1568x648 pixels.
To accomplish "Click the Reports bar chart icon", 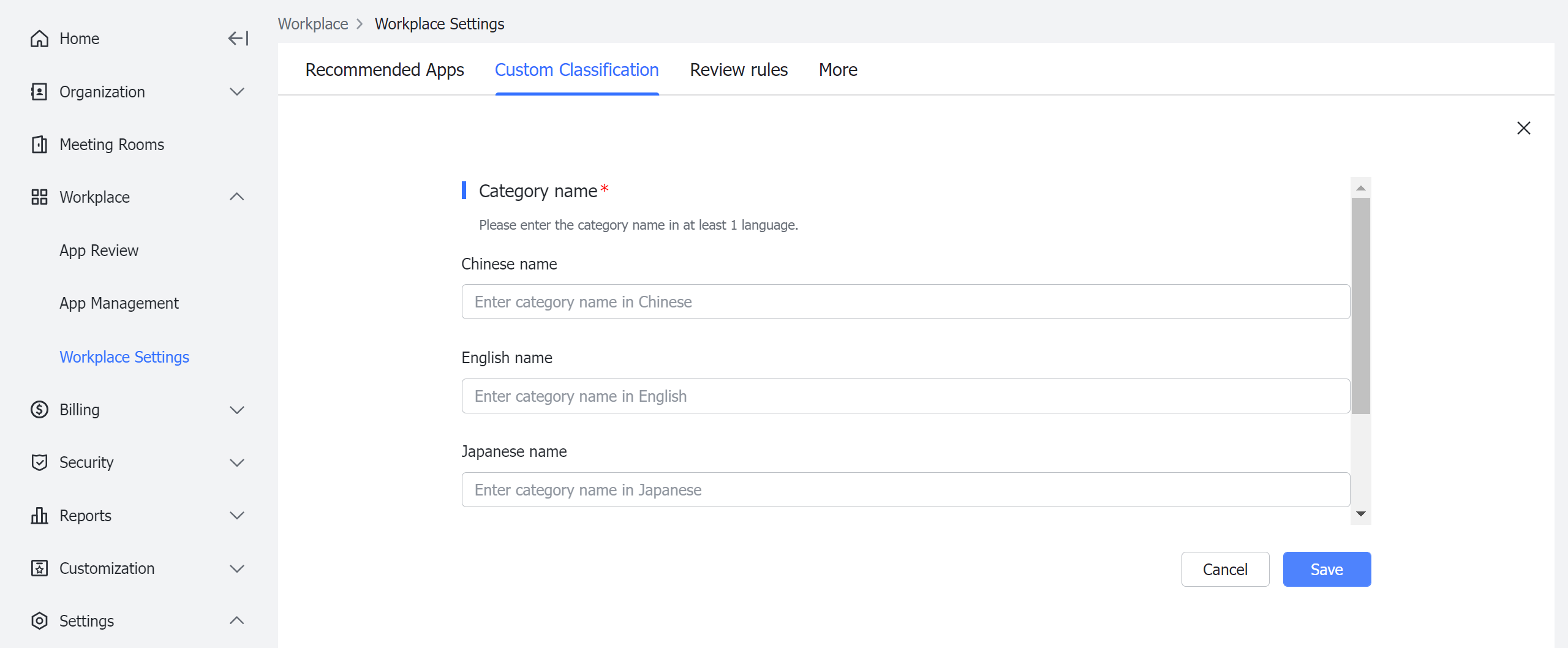I will point(39,516).
